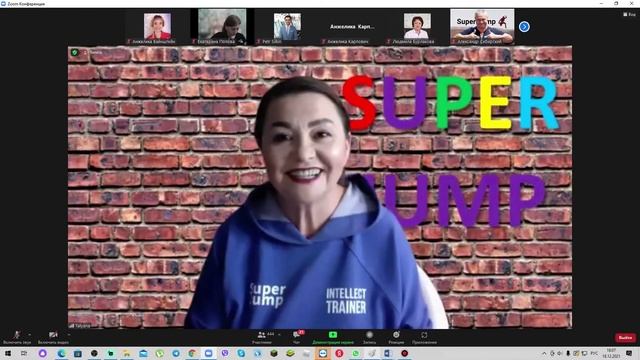
Task: Open Skype from the taskbar
Action: point(241,353)
